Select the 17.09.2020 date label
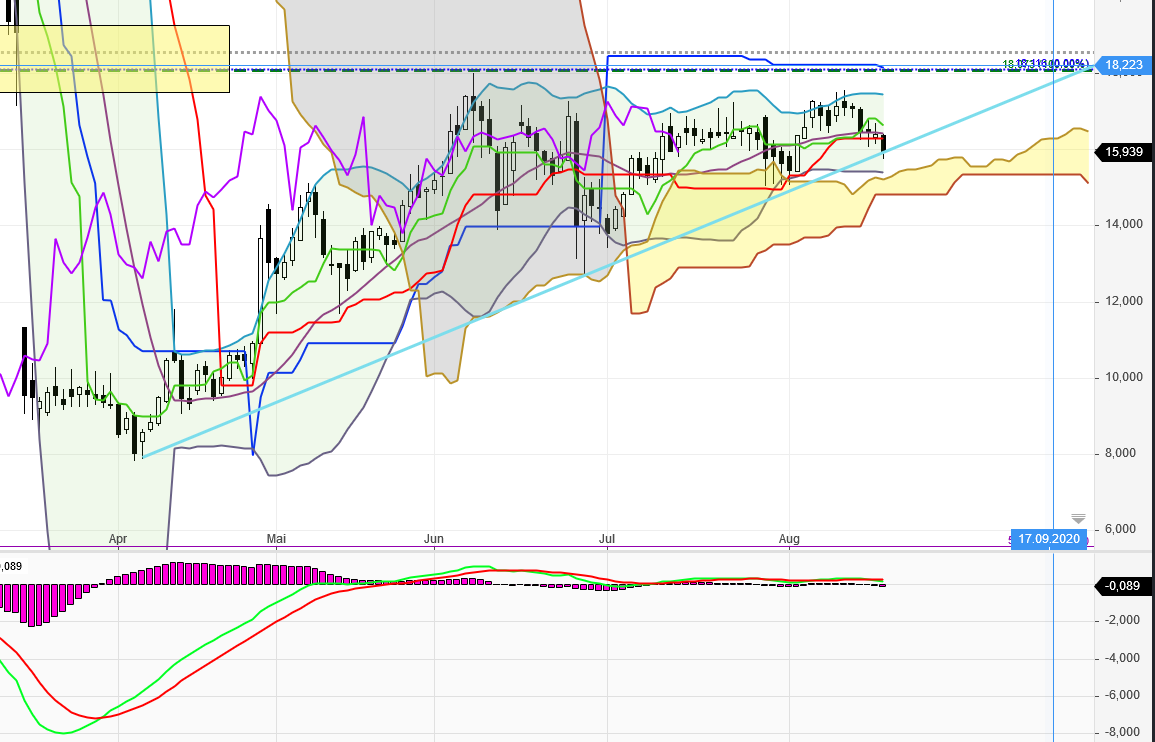This screenshot has width=1155, height=742. coord(1048,539)
